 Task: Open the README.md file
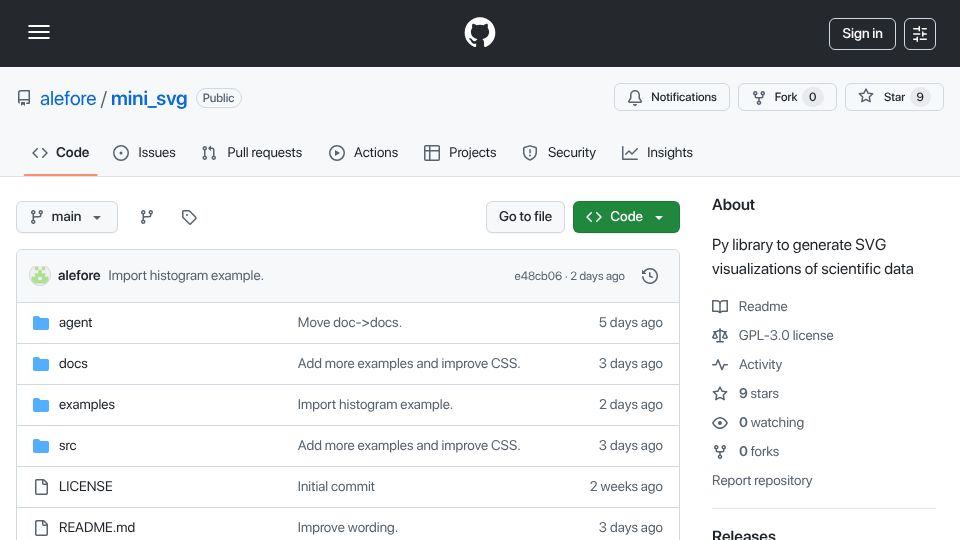pyautogui.click(x=97, y=528)
